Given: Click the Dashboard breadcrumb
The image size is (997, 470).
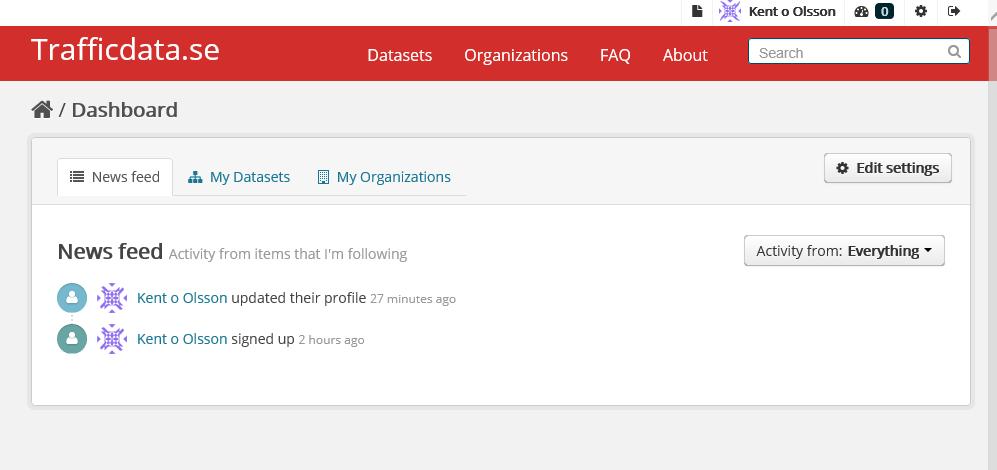Looking at the screenshot, I should [x=125, y=110].
